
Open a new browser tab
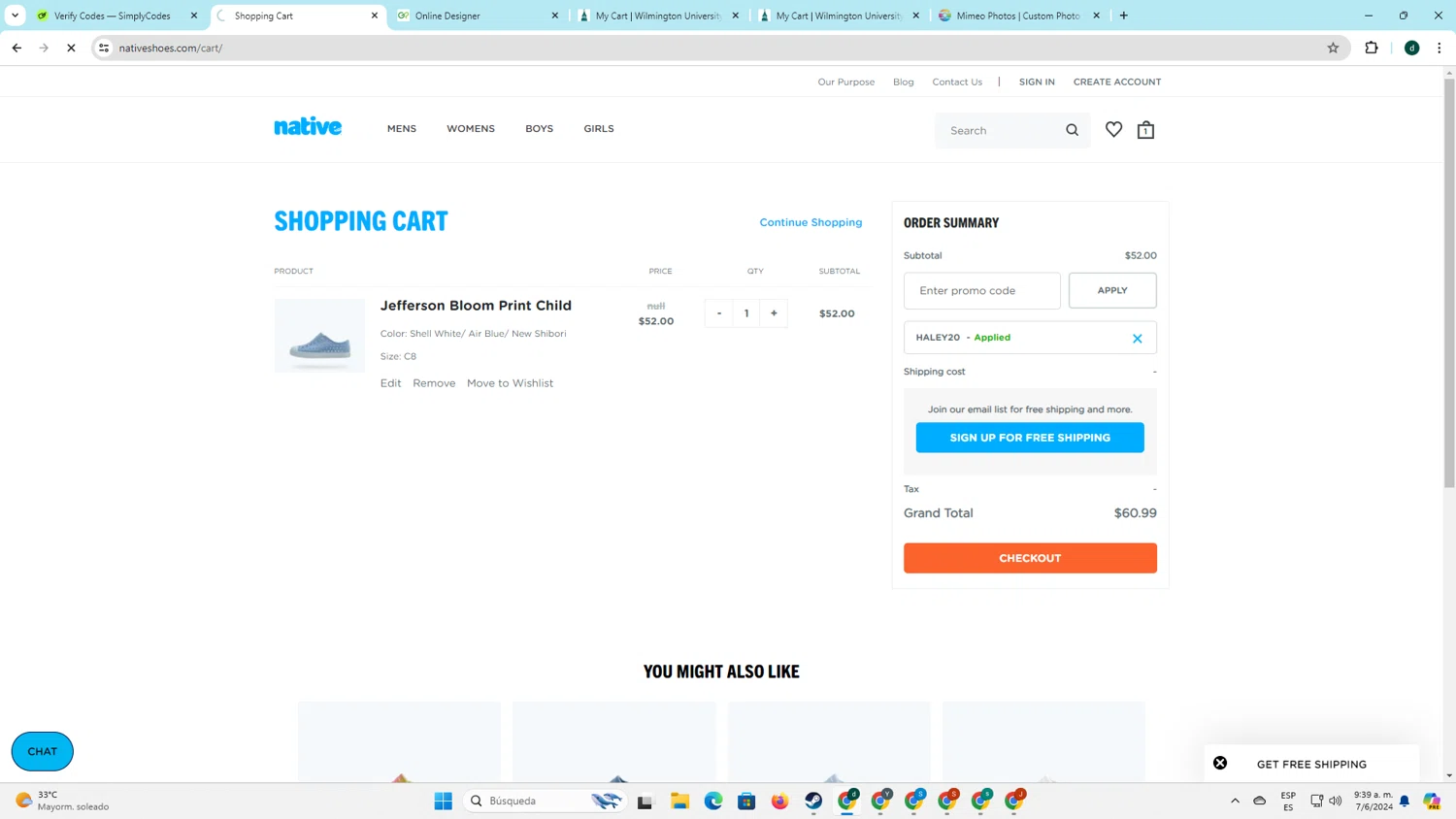(x=1123, y=16)
